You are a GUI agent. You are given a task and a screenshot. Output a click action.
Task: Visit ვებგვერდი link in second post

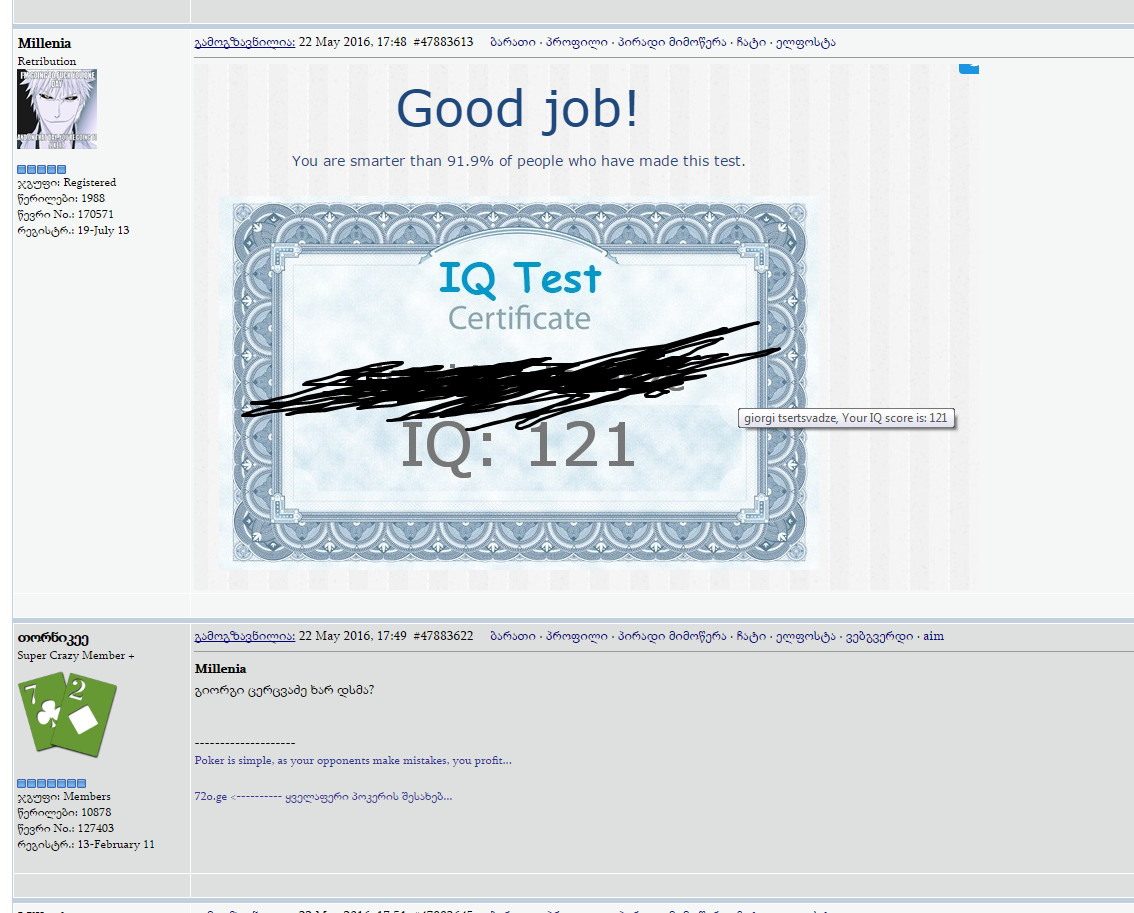(x=881, y=636)
